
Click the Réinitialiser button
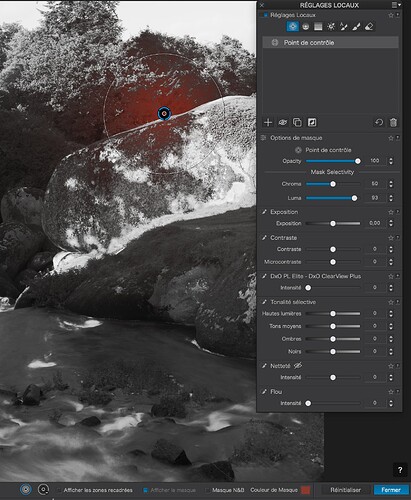pyautogui.click(x=345, y=490)
